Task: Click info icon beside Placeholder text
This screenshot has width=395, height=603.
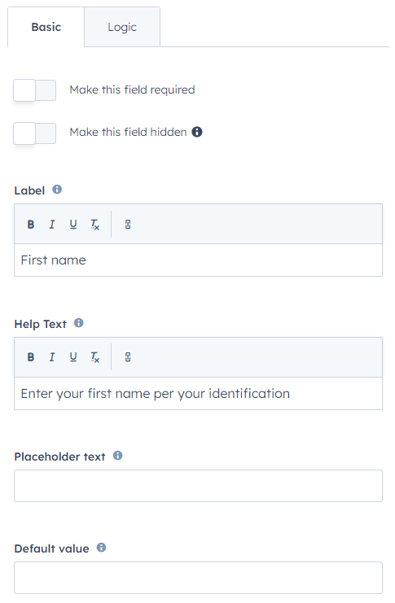Action: click(118, 456)
